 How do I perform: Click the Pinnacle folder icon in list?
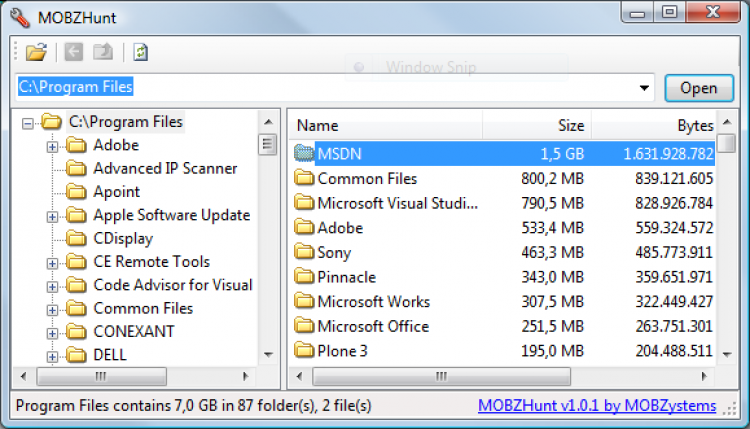click(304, 276)
